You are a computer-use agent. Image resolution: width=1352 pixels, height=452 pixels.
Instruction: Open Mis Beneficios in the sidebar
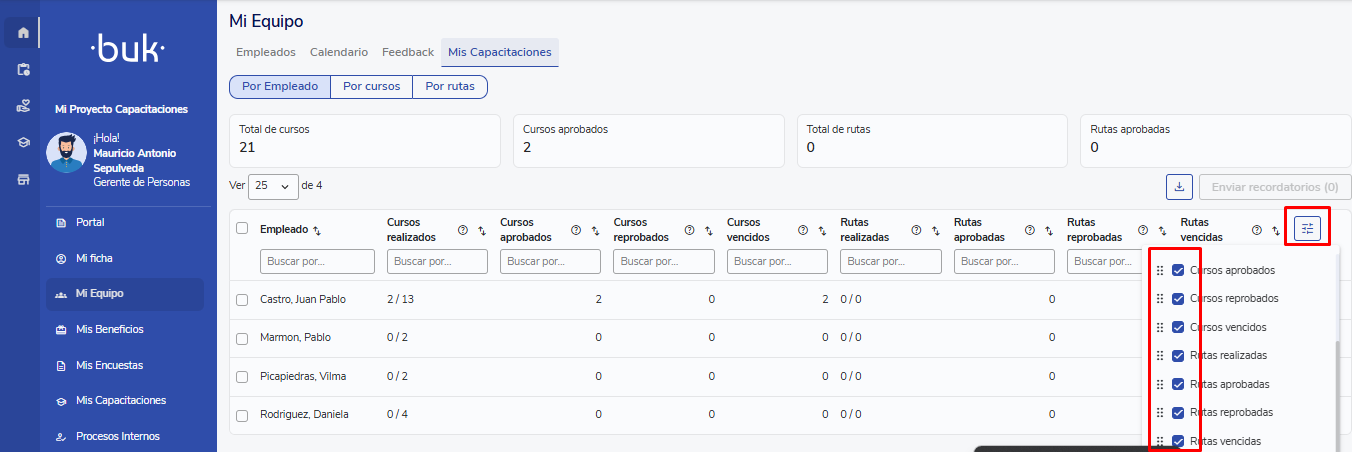coord(110,329)
